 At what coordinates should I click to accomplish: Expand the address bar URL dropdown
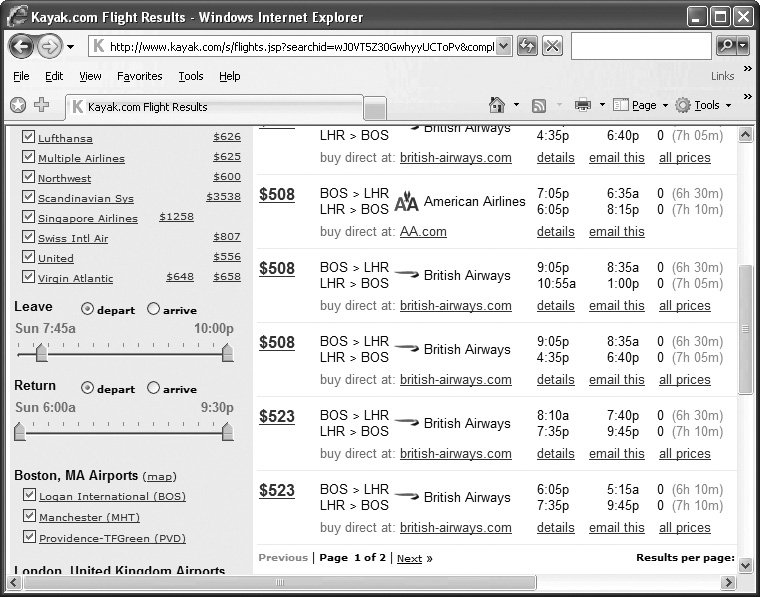503,46
